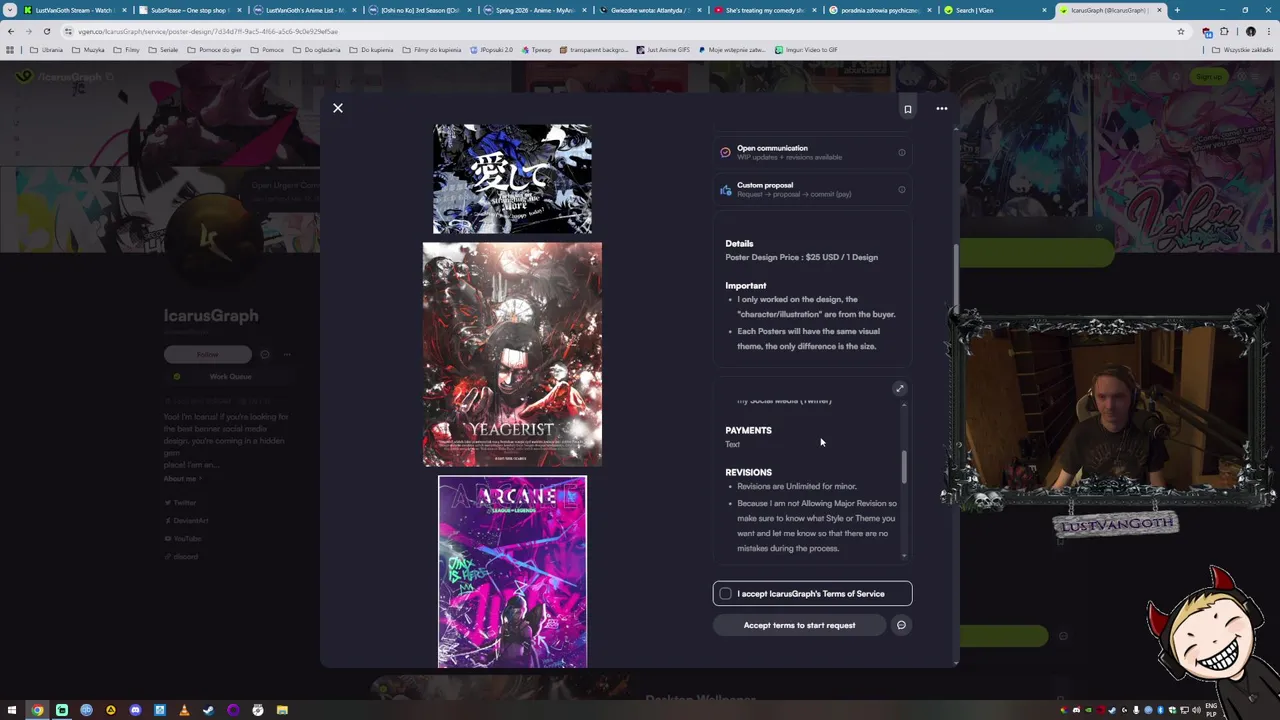Screen dimensions: 1280x720
Task: Open File Explorer from the taskbar
Action: pyautogui.click(x=282, y=710)
